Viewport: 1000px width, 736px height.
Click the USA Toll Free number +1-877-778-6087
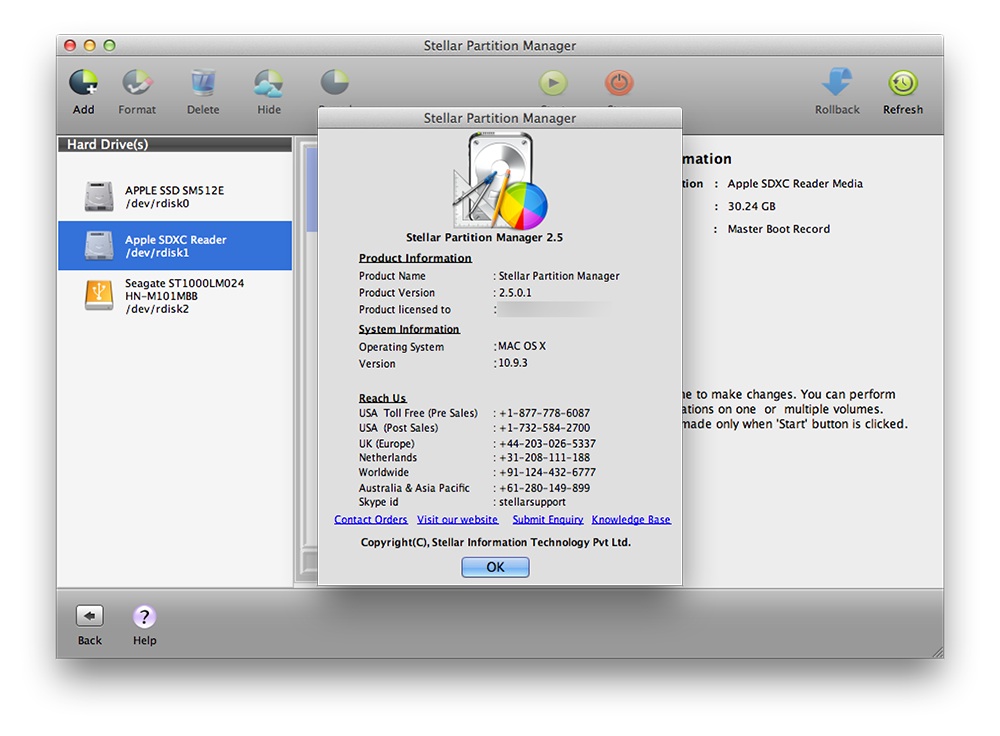(x=544, y=413)
